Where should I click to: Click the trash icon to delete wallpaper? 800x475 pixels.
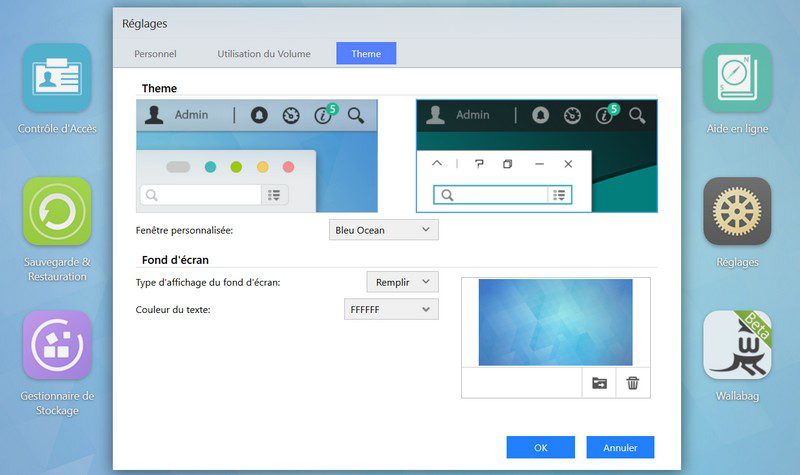click(633, 383)
